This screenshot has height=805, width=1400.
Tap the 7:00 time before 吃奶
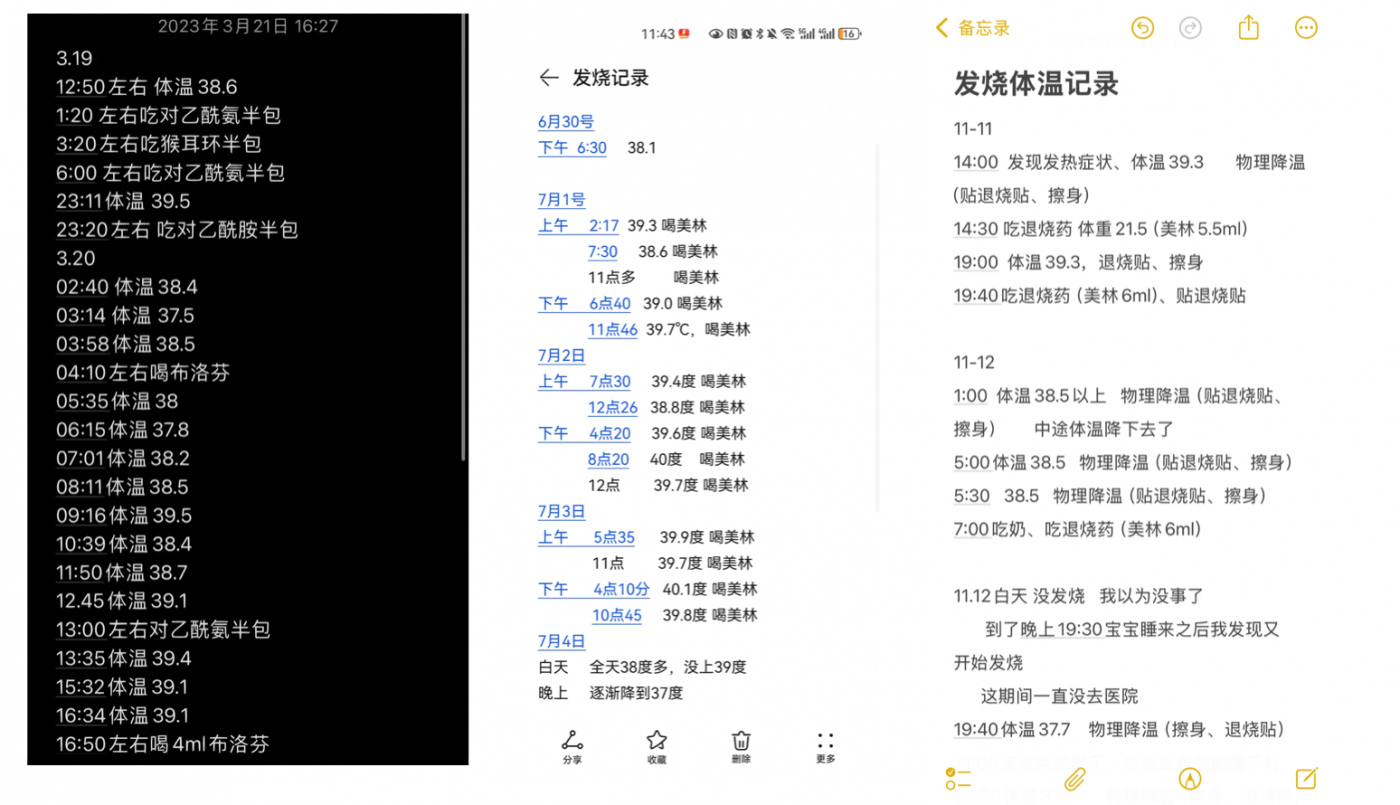click(972, 529)
